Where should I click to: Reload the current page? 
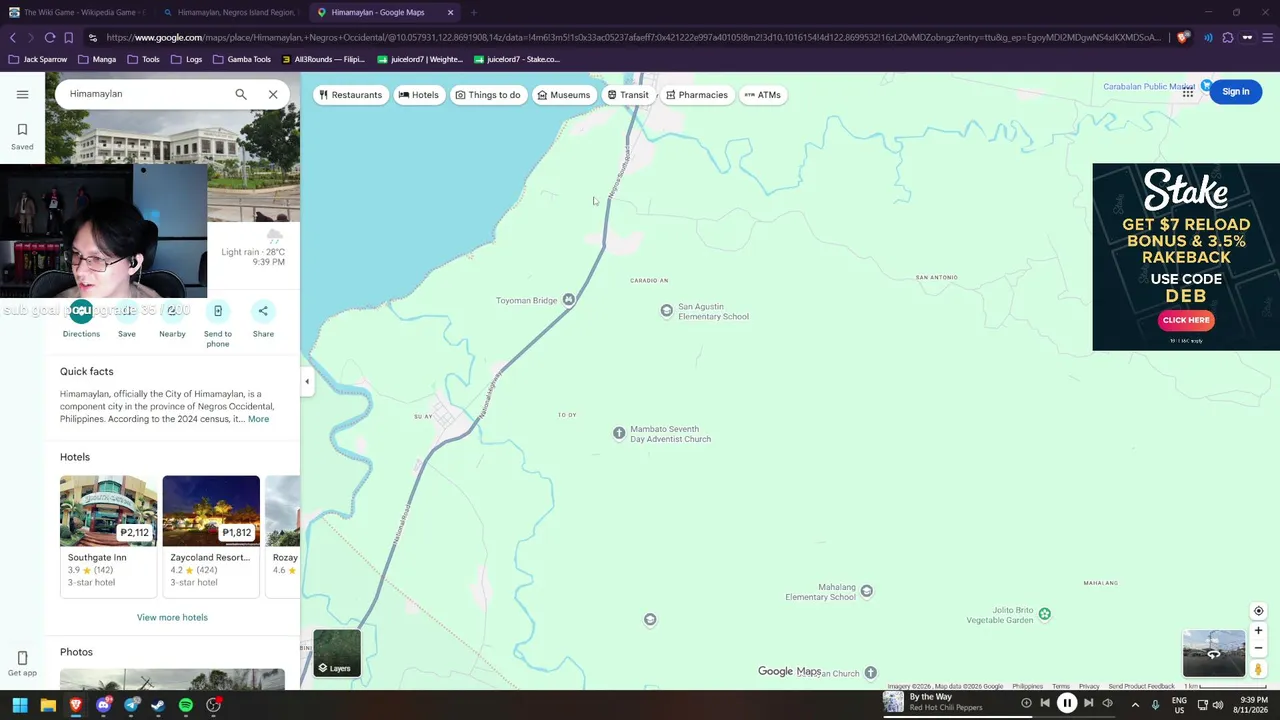49,38
